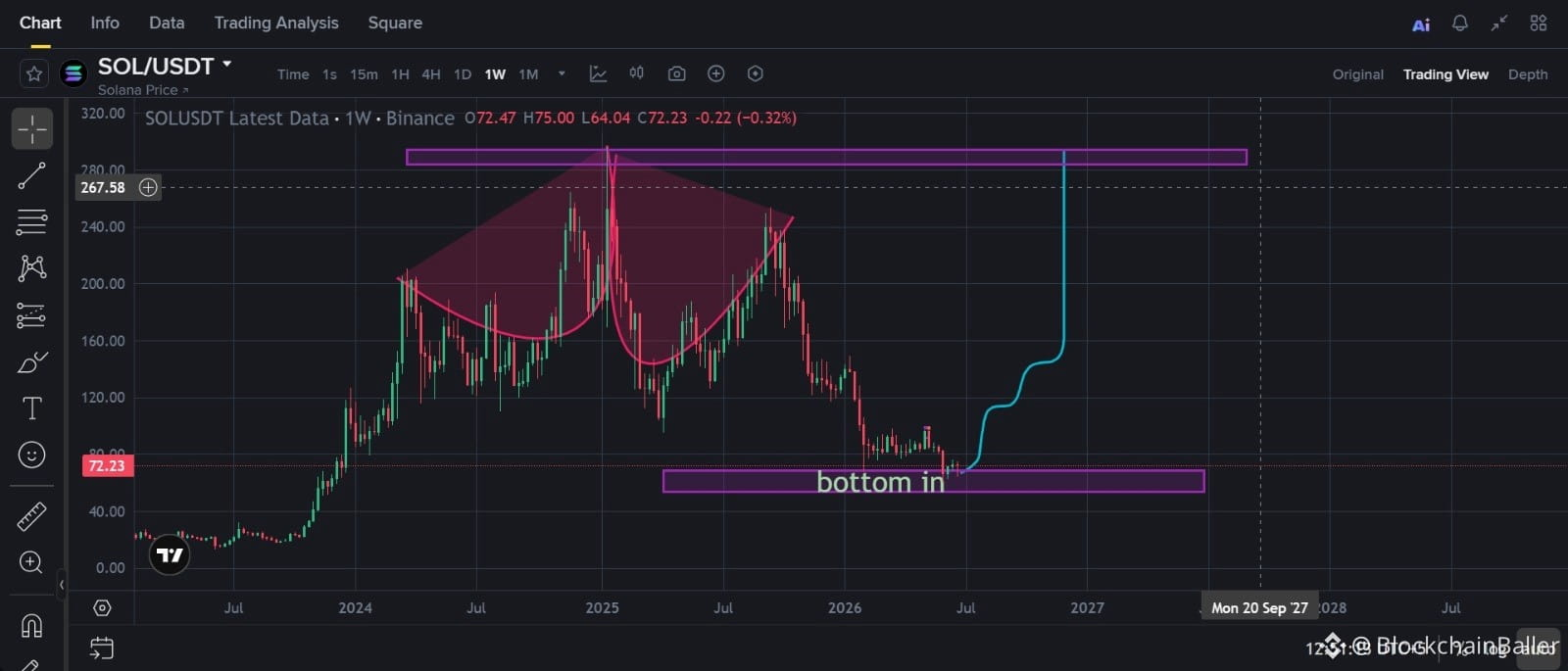Click the Solana coin logo
The height and width of the screenshot is (671, 1568).
(x=73, y=74)
